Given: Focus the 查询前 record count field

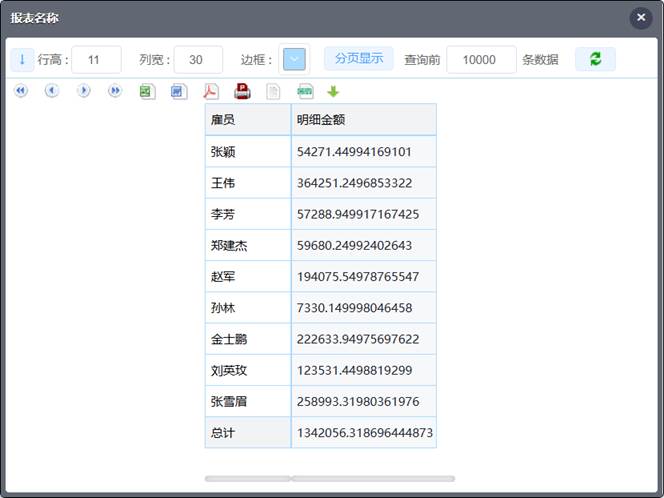Looking at the screenshot, I should pos(481,60).
